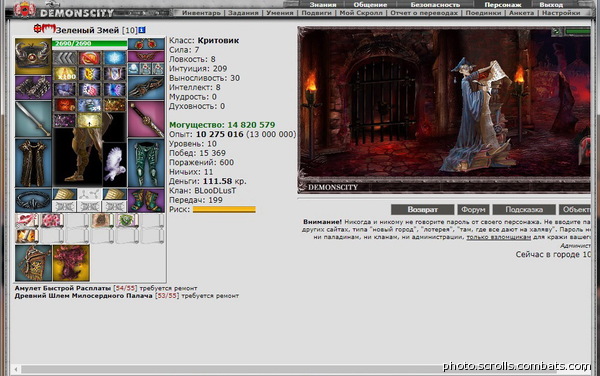Select the Персонаж top menu
Screen dimensions: 600x376
point(502,5)
